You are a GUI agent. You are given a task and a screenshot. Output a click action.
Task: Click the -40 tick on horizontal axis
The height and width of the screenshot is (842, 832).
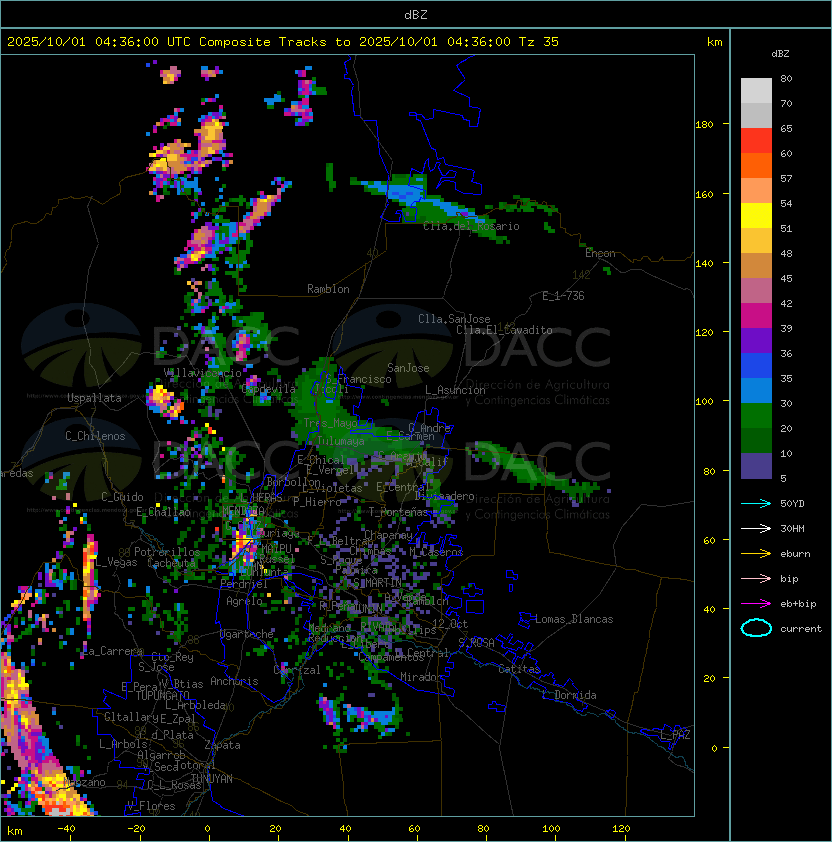pyautogui.click(x=66, y=829)
